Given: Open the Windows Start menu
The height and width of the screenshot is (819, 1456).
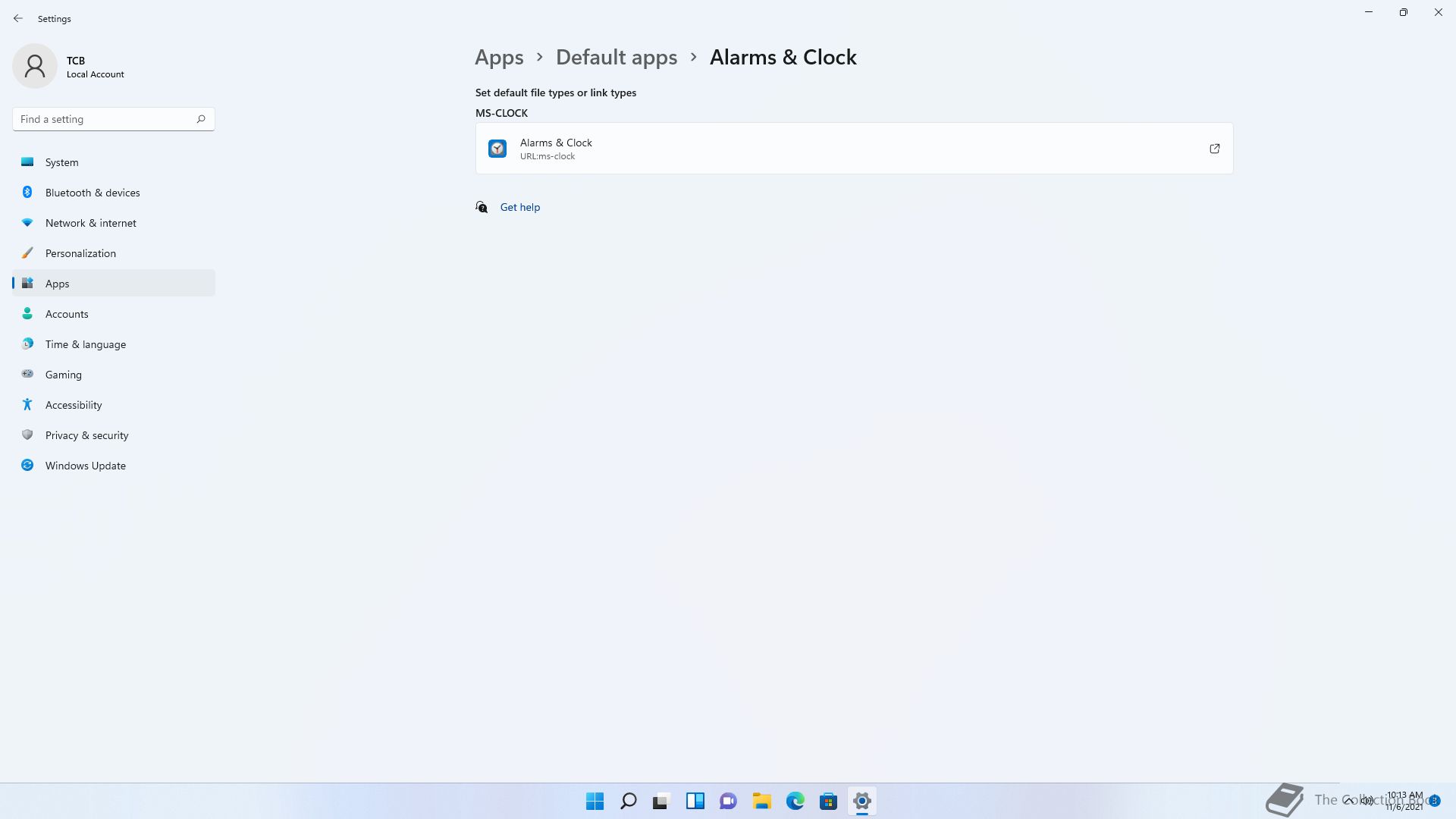Looking at the screenshot, I should [x=595, y=801].
